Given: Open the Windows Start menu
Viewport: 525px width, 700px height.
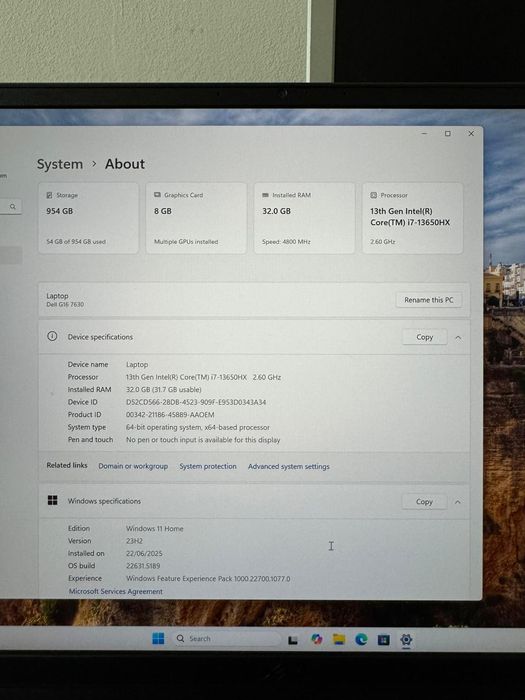Looking at the screenshot, I should [x=158, y=638].
